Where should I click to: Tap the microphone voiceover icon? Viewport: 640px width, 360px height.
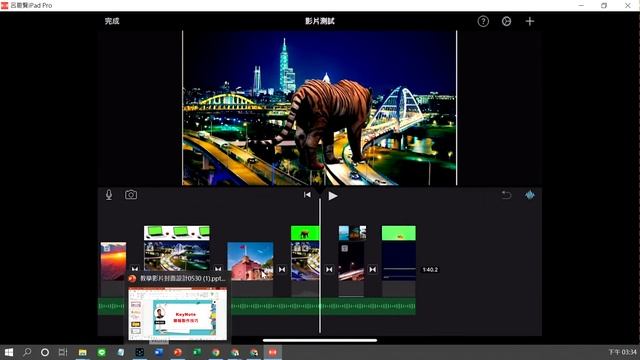[x=109, y=195]
